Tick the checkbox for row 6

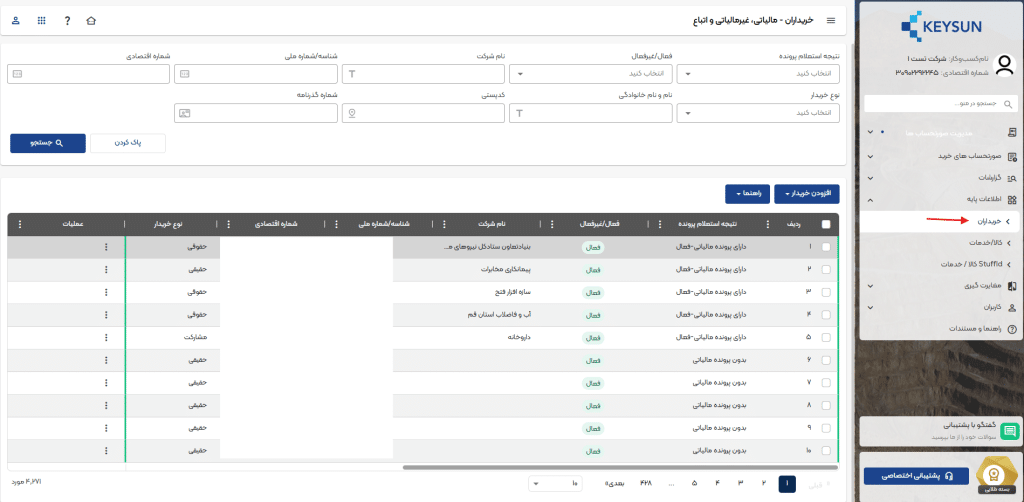[x=825, y=359]
